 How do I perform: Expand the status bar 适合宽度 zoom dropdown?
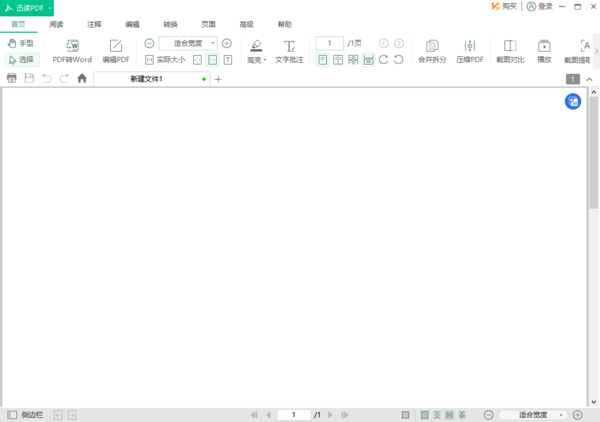[x=561, y=414]
